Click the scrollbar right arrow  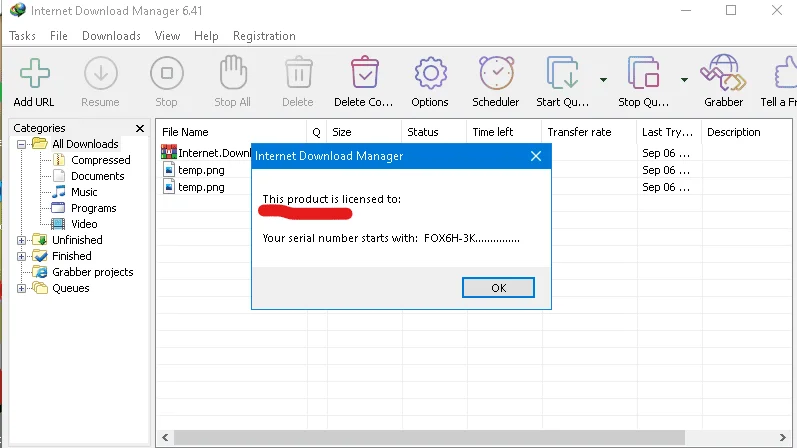click(x=783, y=437)
